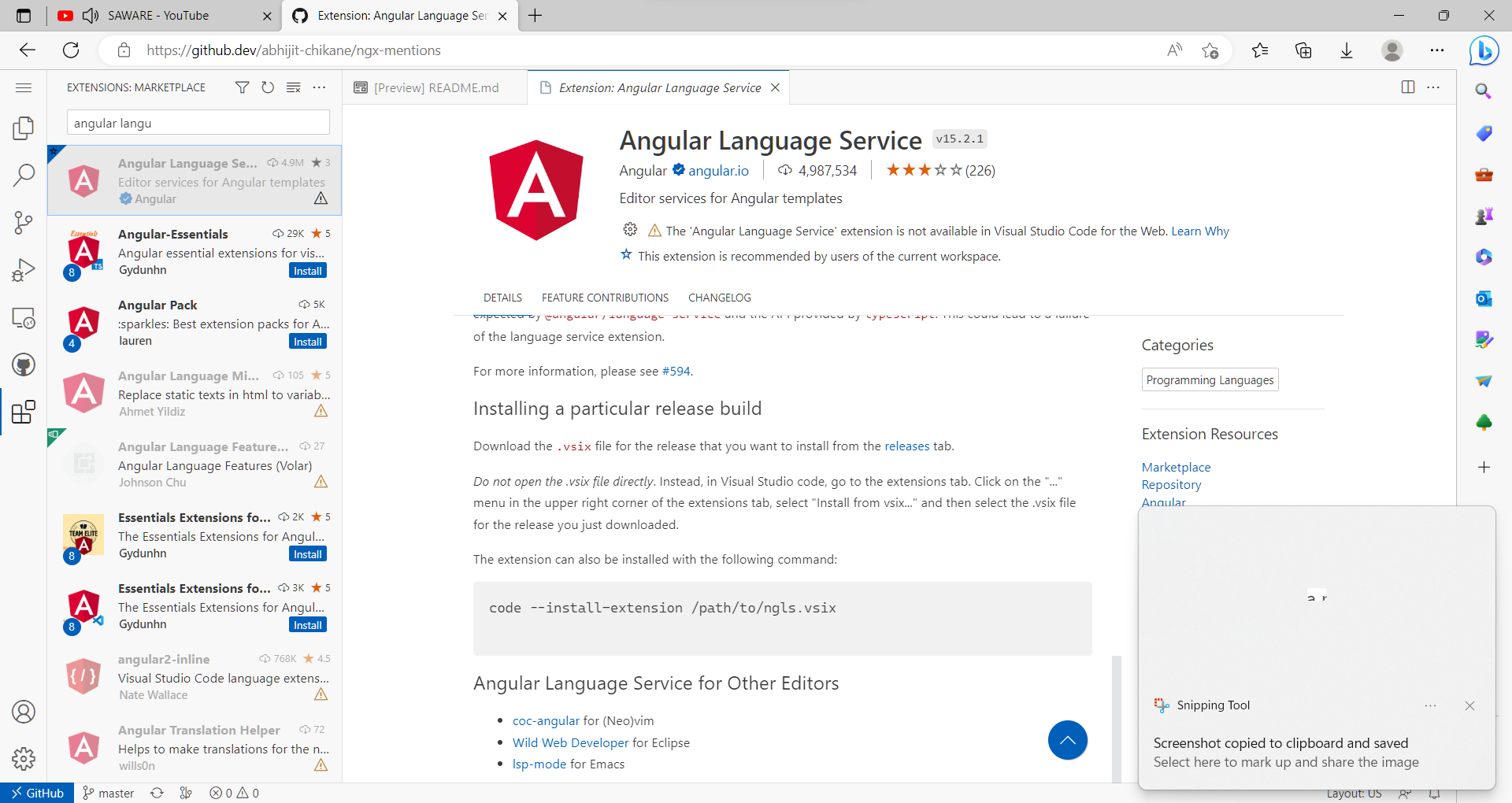Synchronize changes from status bar
This screenshot has width=1512, height=803.
coord(157,793)
